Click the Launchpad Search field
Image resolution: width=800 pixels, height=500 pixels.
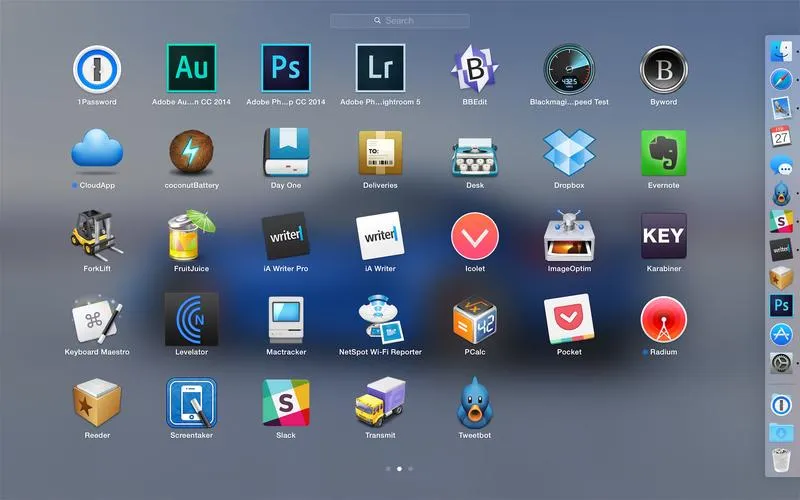[399, 20]
